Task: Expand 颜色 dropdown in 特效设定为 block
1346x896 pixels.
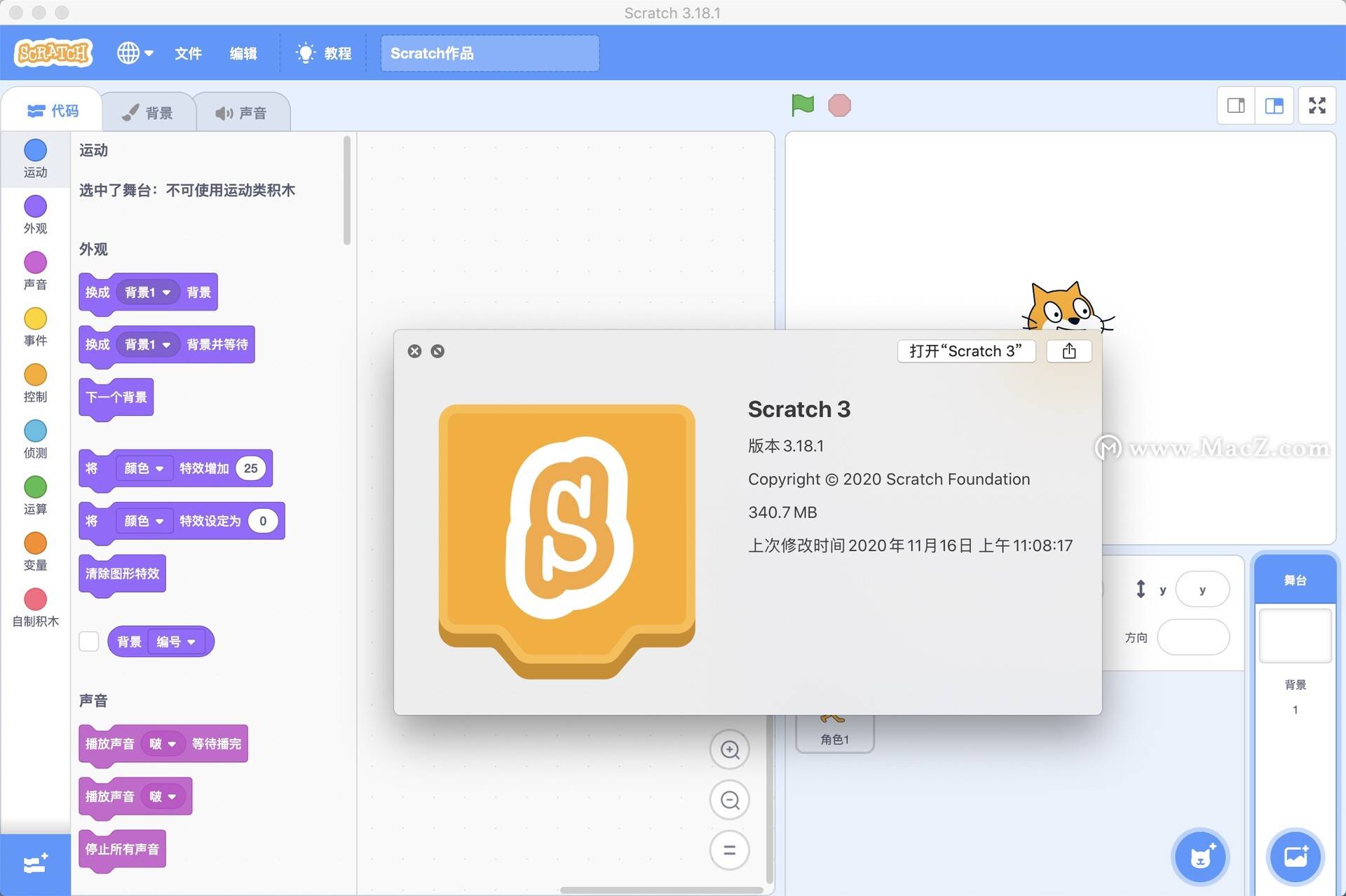Action: point(144,521)
